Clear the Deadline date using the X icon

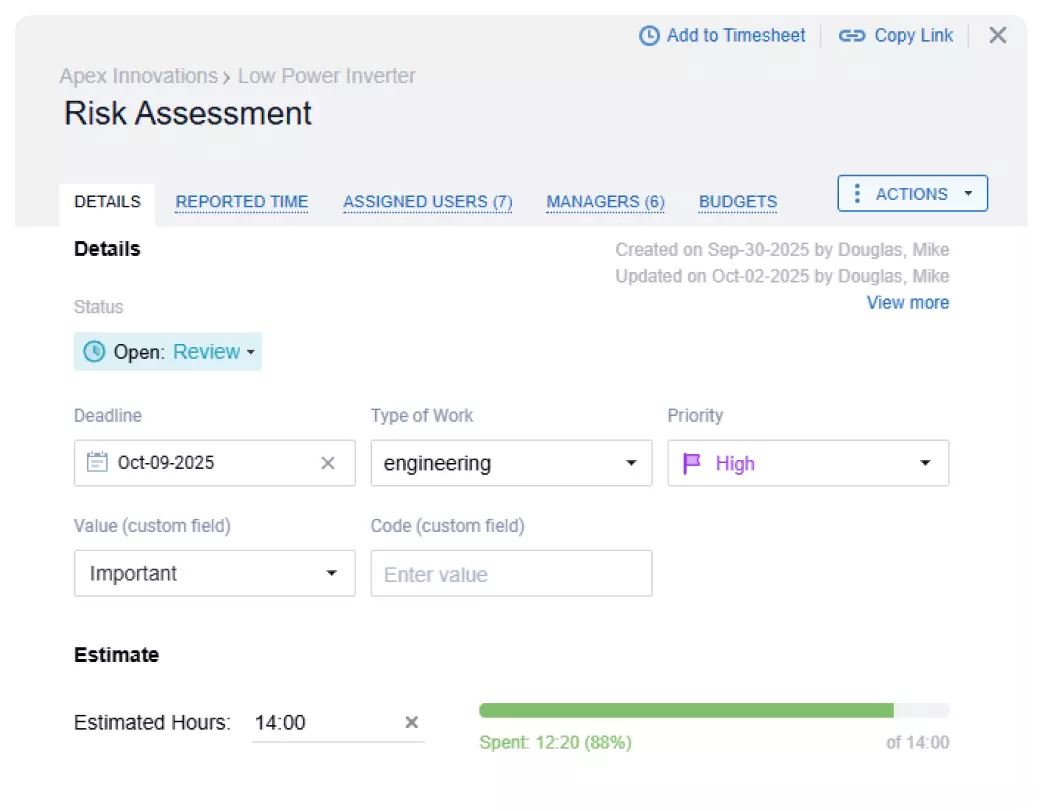[x=328, y=462]
